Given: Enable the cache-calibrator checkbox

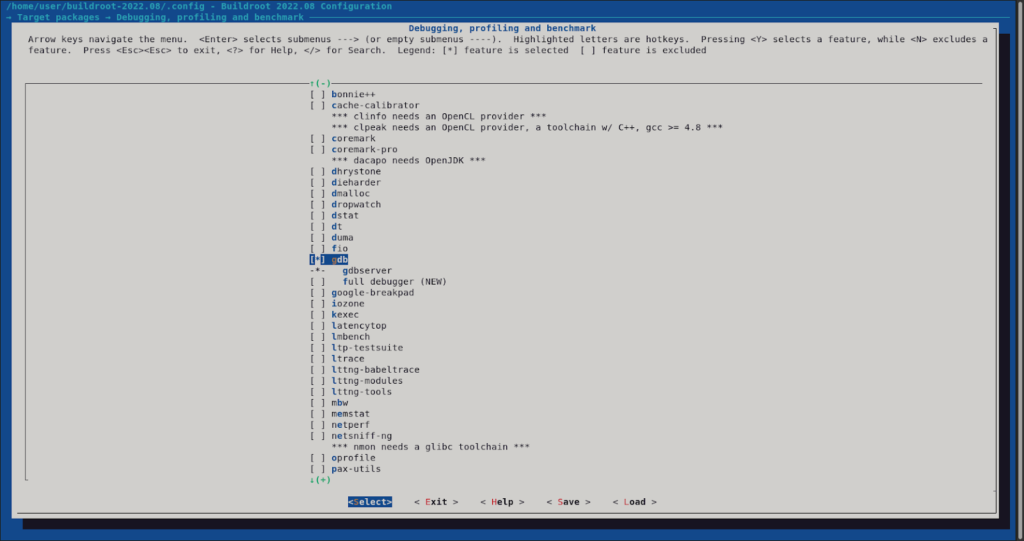Looking at the screenshot, I should [317, 105].
